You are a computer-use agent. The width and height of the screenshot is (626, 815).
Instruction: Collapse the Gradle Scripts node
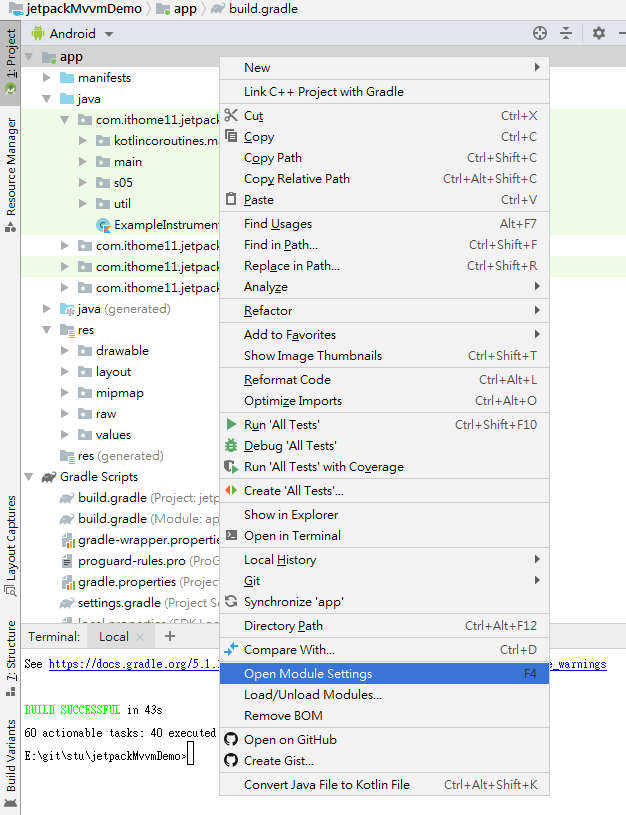(x=29, y=477)
